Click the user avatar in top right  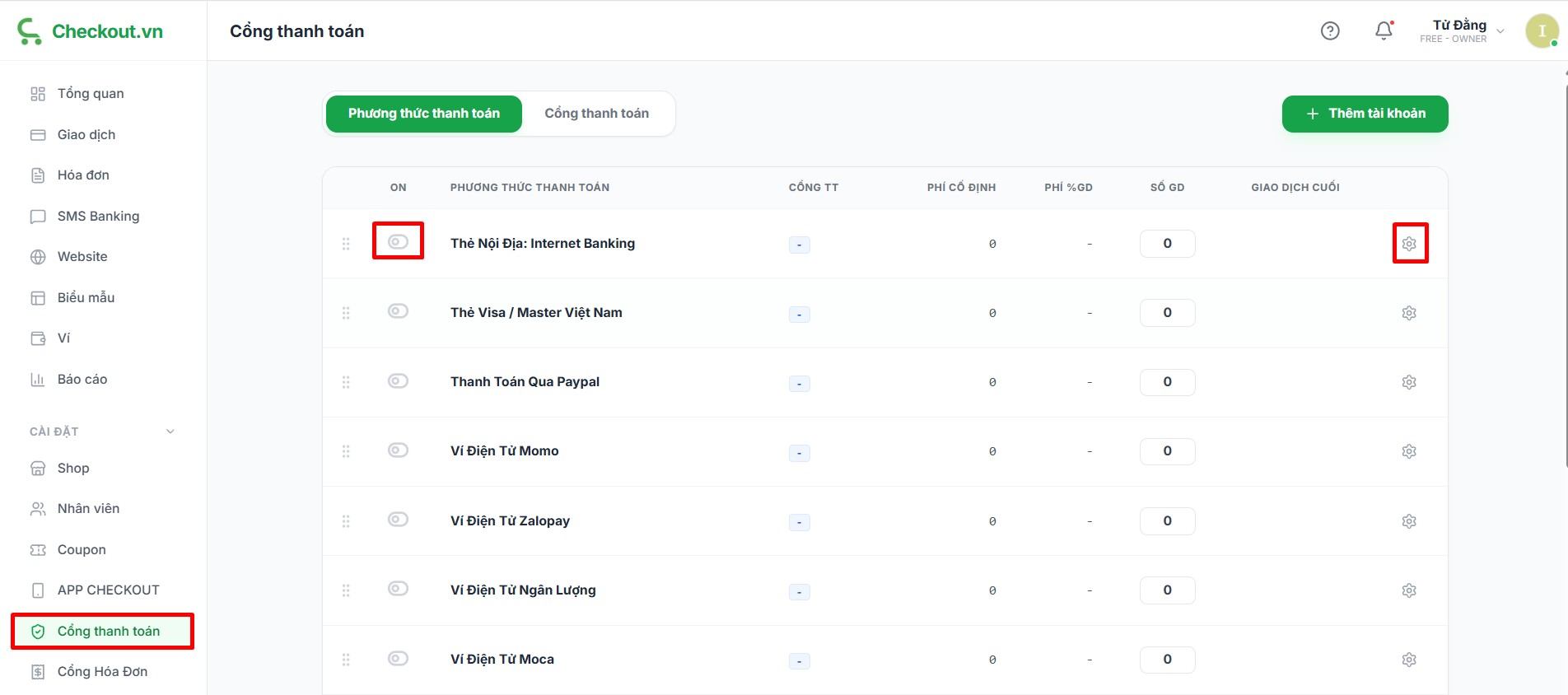click(x=1541, y=31)
